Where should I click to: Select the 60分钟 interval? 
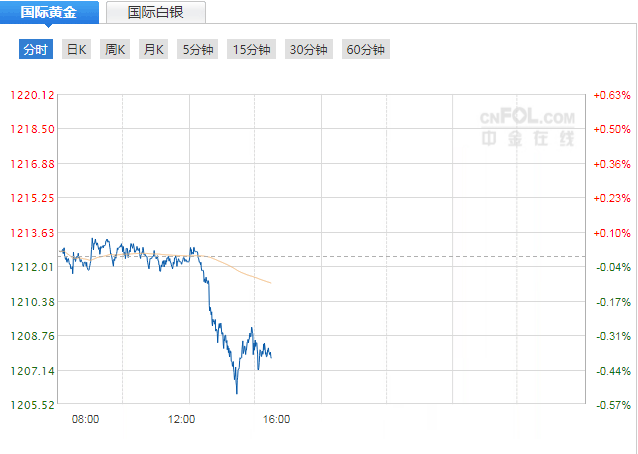[x=366, y=49]
